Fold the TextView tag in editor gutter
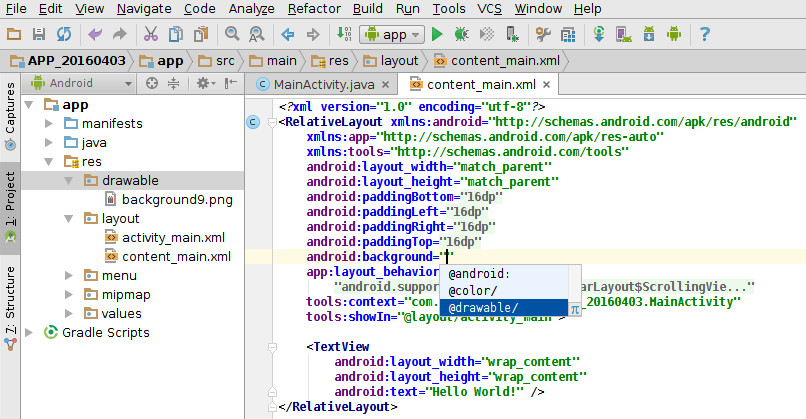Screen dimensions: 806x419 [272, 347]
